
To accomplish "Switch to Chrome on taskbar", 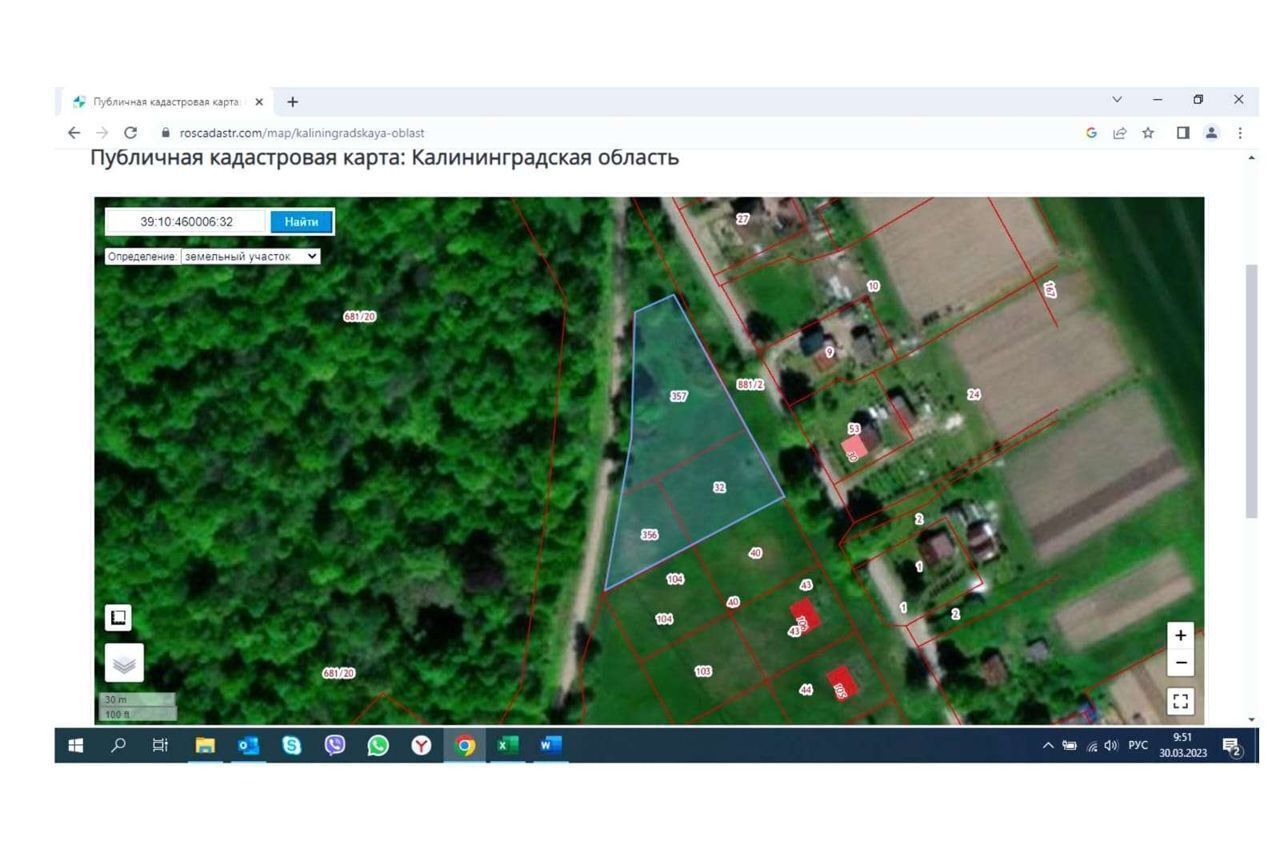I will (465, 745).
